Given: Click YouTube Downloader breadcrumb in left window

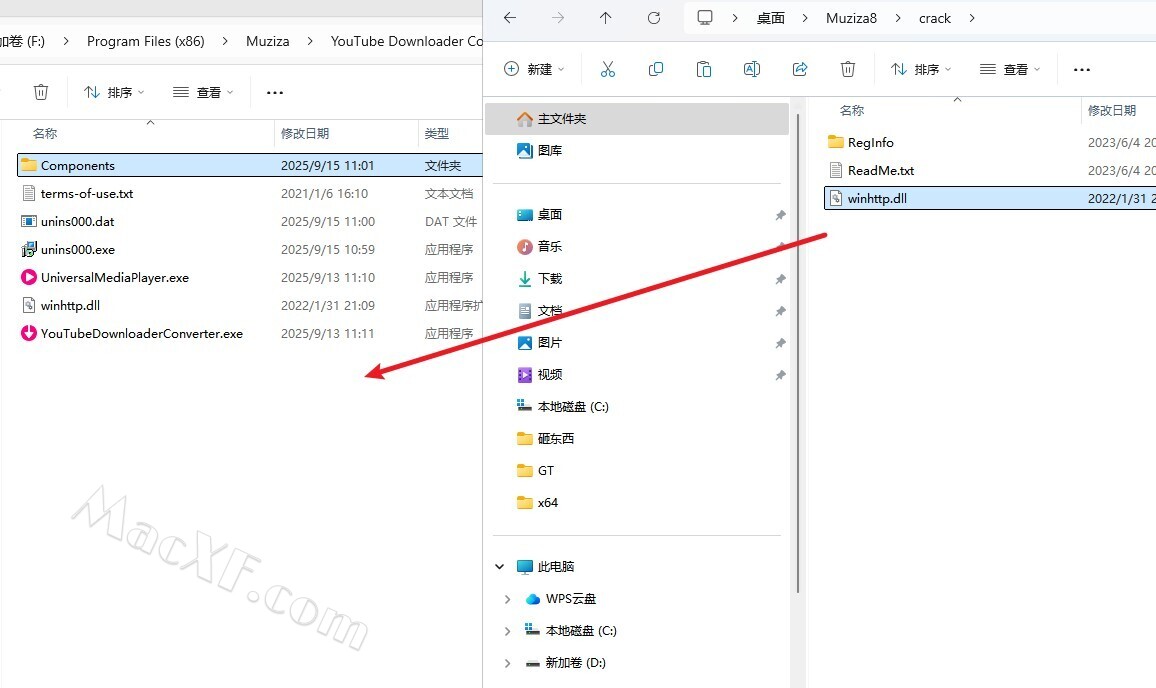Looking at the screenshot, I should click(406, 41).
